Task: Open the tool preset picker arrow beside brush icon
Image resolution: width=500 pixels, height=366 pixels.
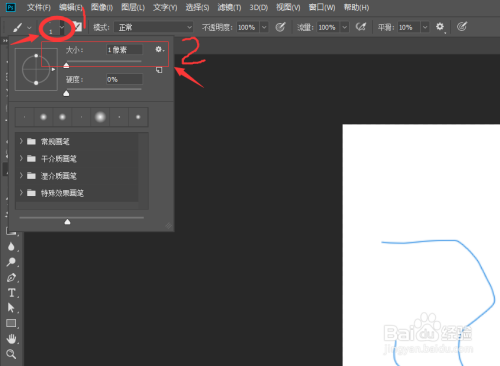Action: tap(29, 27)
